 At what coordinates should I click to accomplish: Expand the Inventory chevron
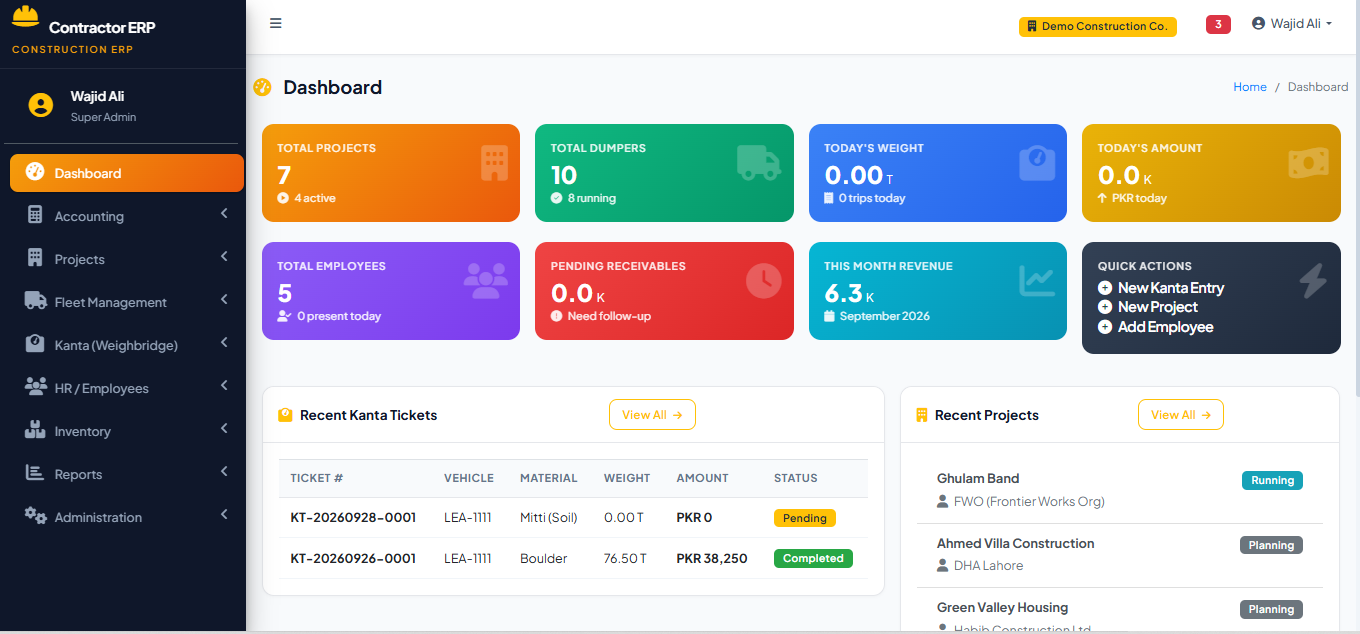click(x=224, y=429)
